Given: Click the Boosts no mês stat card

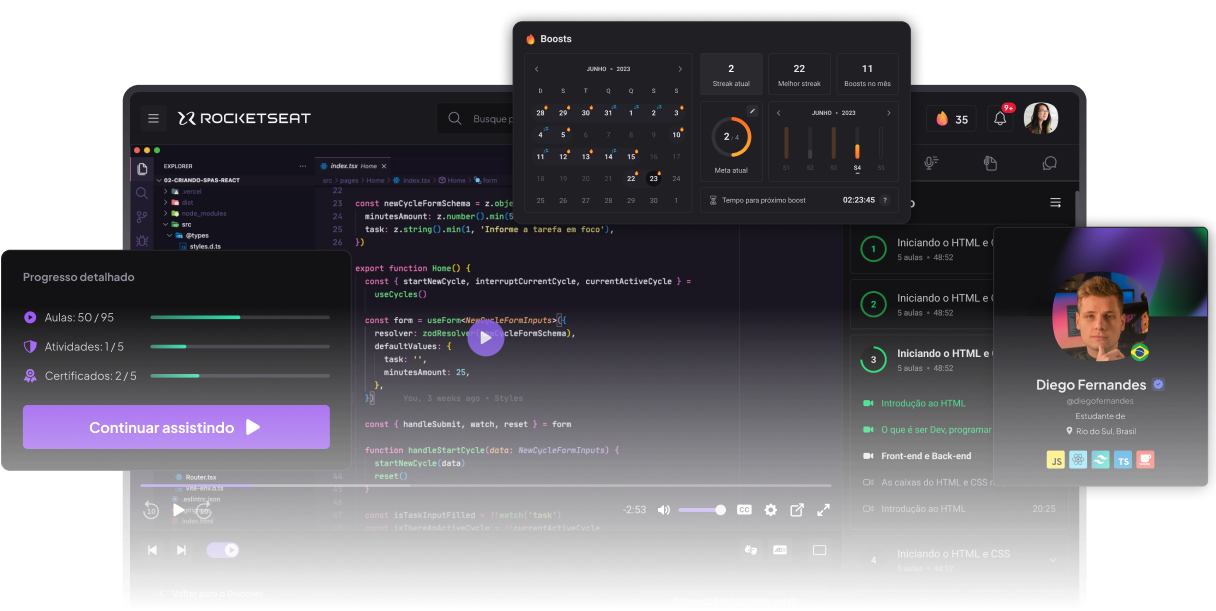Looking at the screenshot, I should [x=867, y=75].
